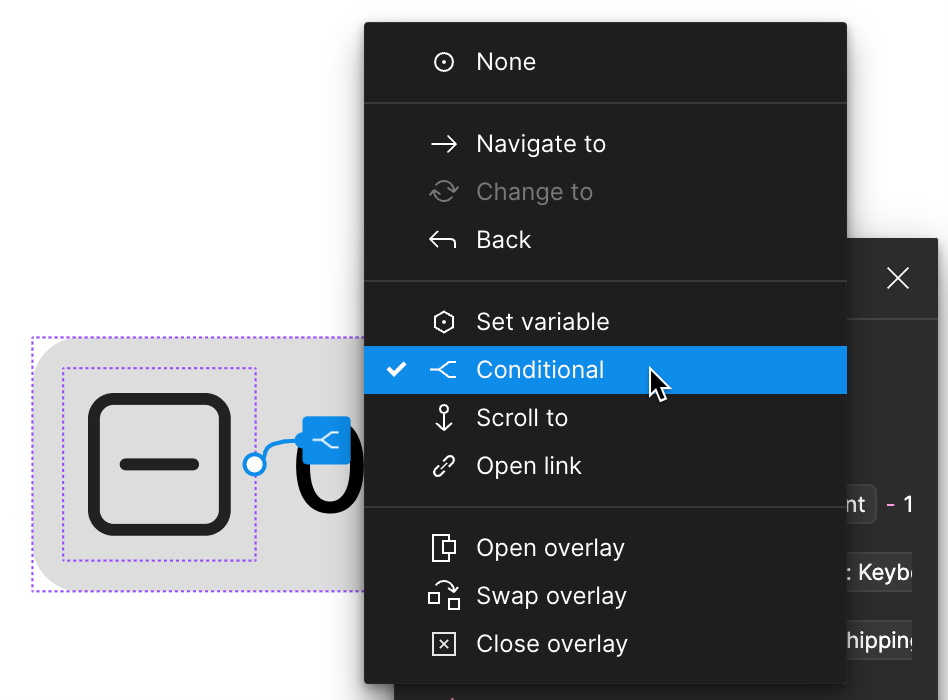Choose Set variable from the menu

542,321
